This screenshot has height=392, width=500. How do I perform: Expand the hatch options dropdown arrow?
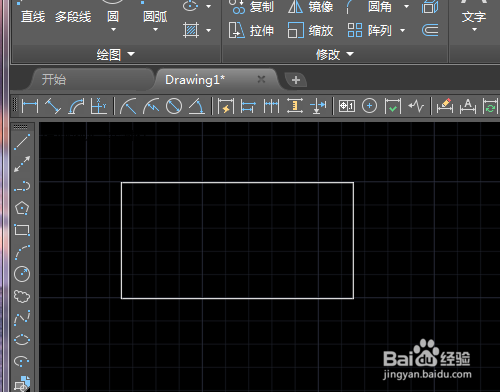(x=209, y=30)
